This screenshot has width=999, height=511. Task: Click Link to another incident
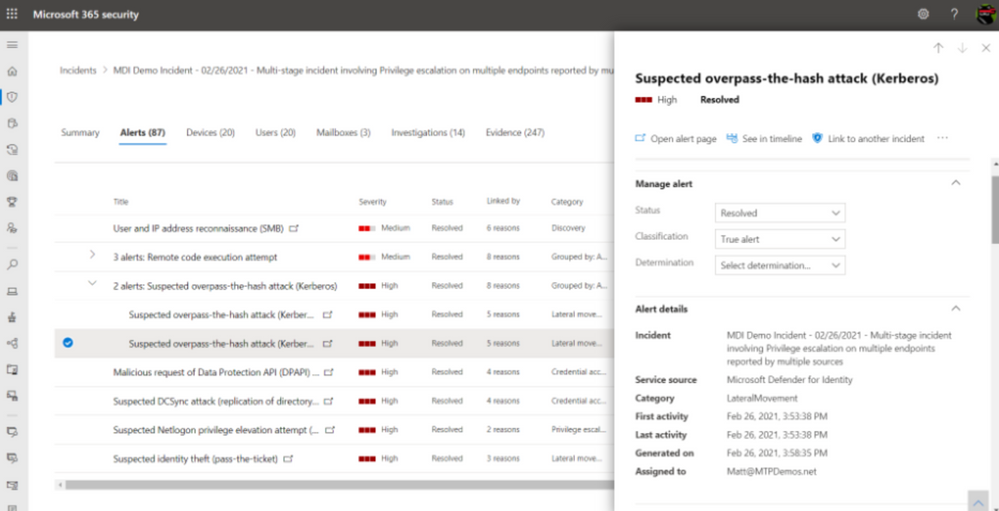pyautogui.click(x=868, y=138)
